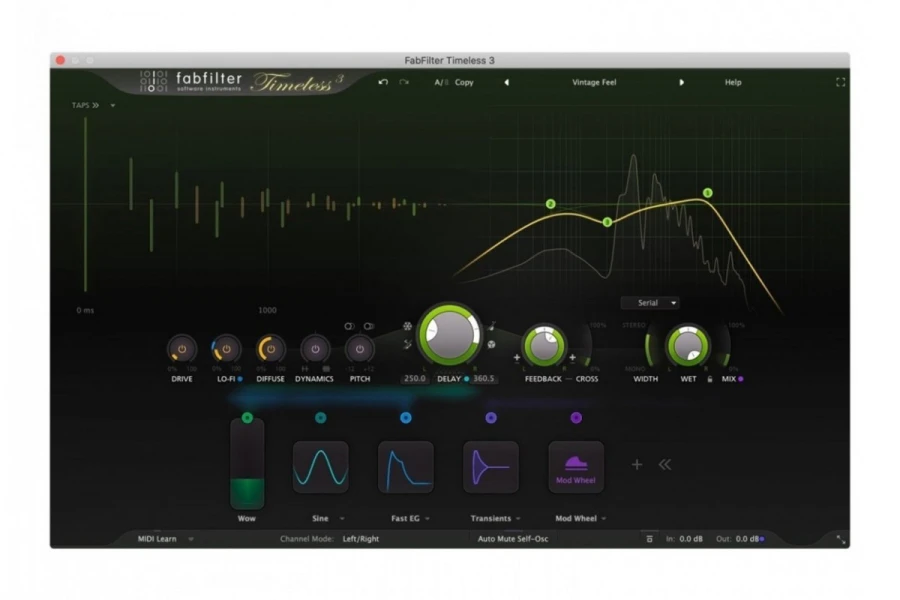Open the Sine source dropdown arrow
Image resolution: width=900 pixels, height=600 pixels.
point(342,518)
